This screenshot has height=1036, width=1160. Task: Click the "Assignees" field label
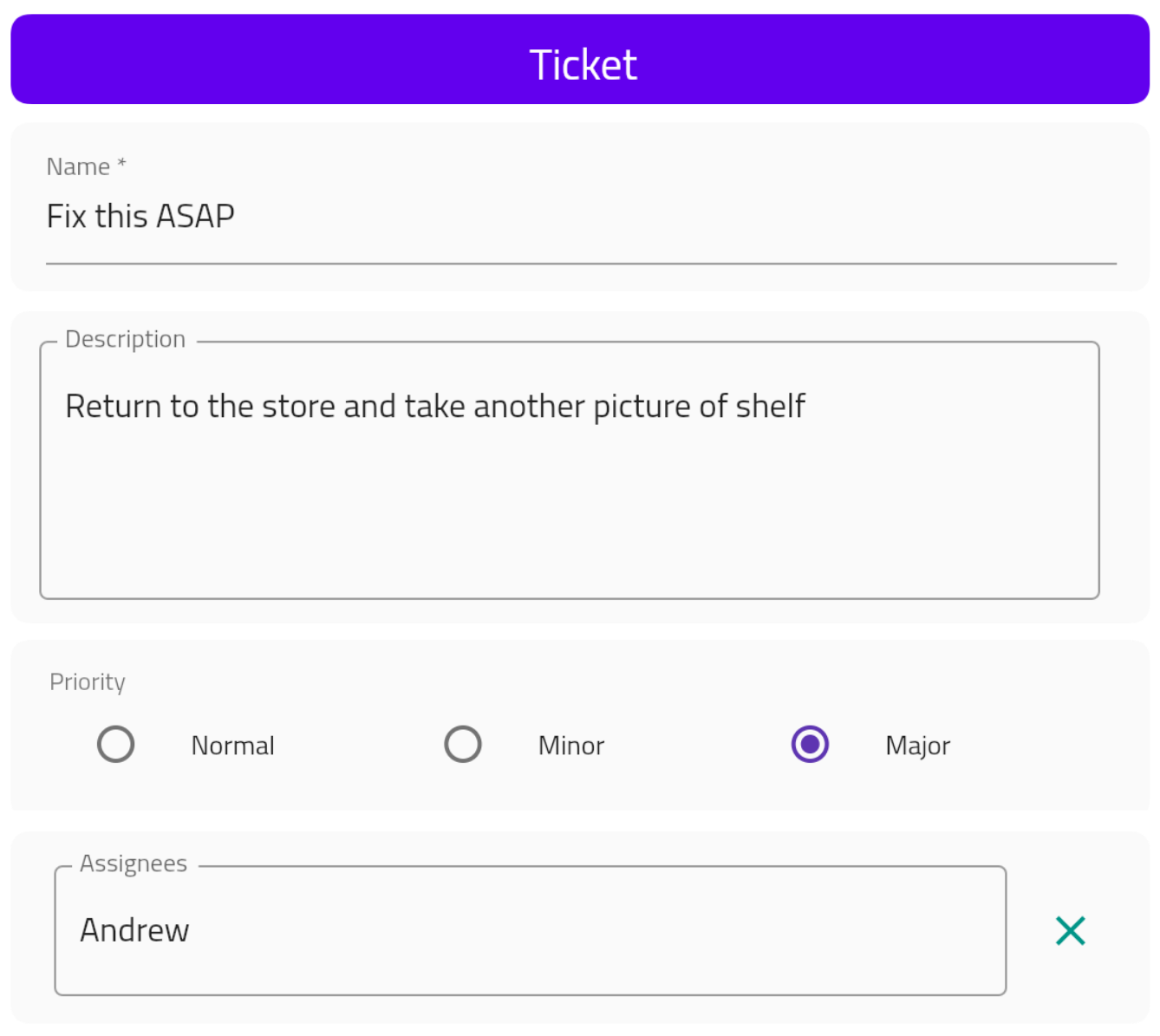tap(134, 863)
